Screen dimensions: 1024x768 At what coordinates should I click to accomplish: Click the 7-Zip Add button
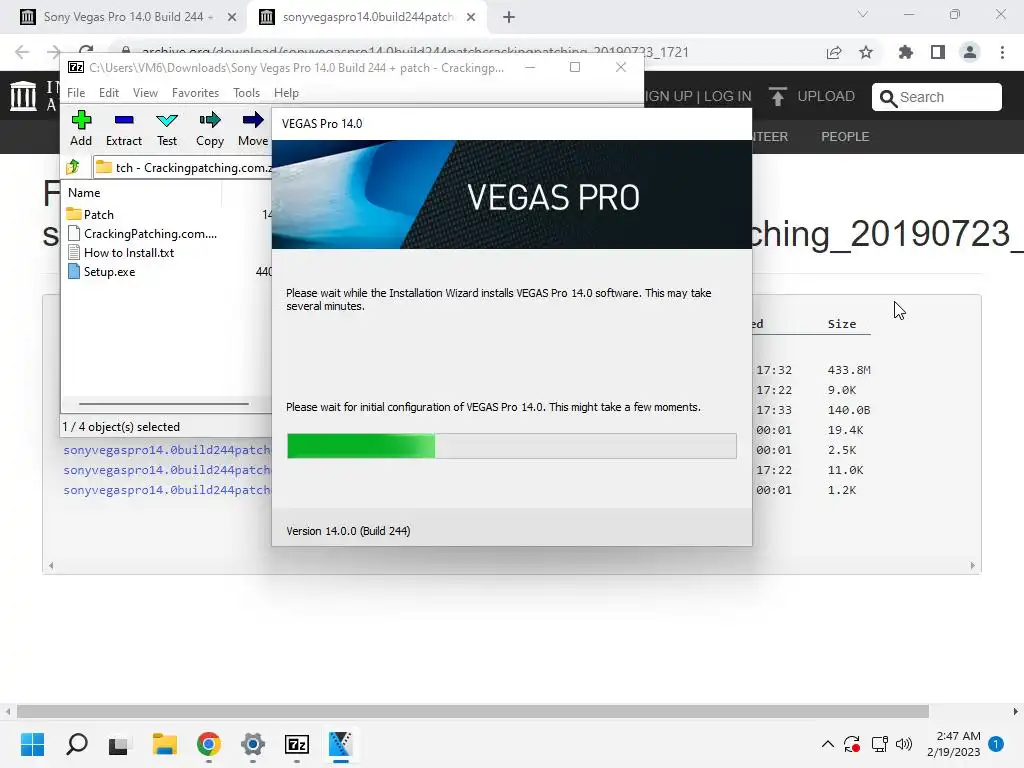[81, 129]
